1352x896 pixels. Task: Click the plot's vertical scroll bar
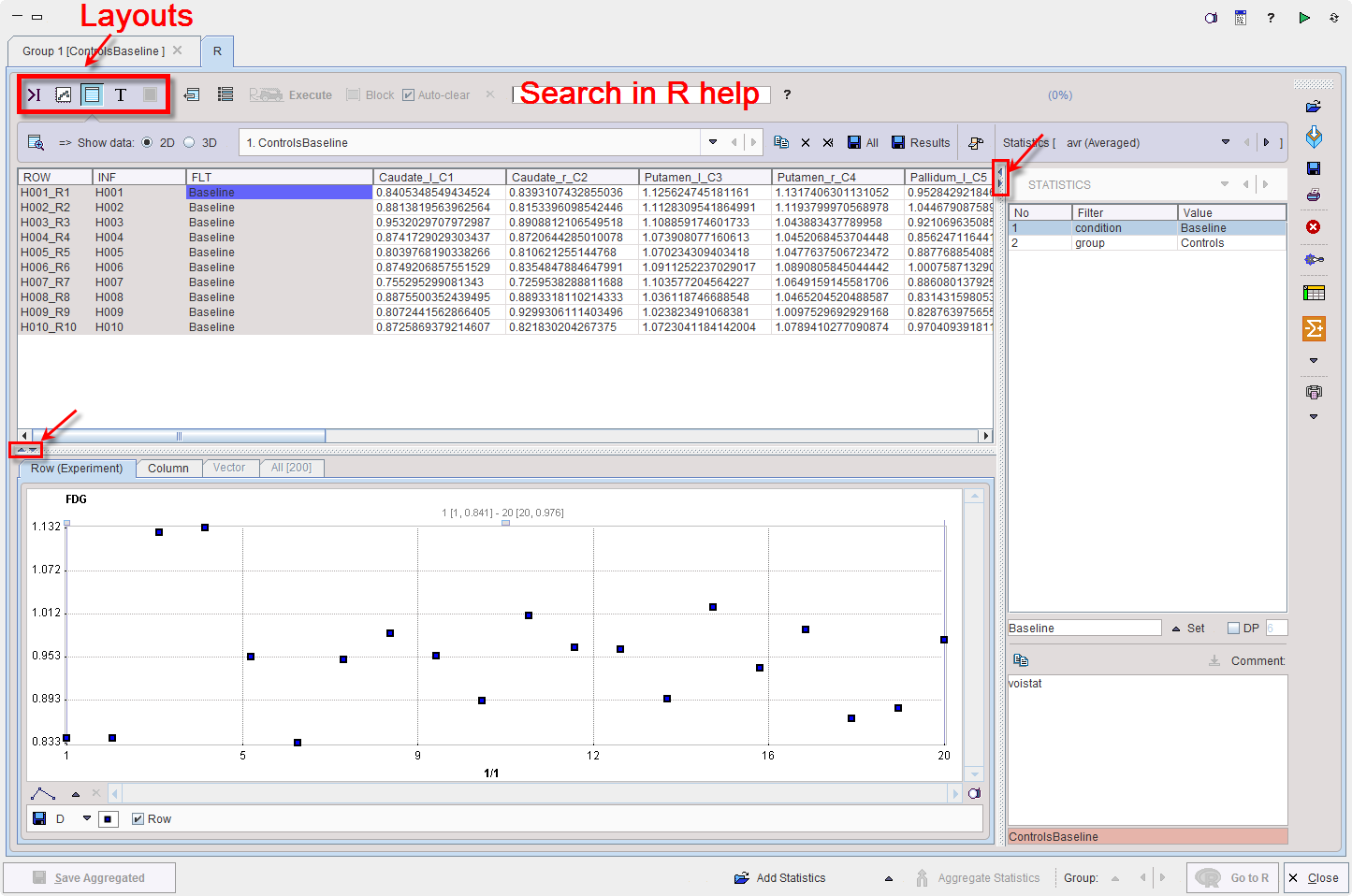(975, 635)
